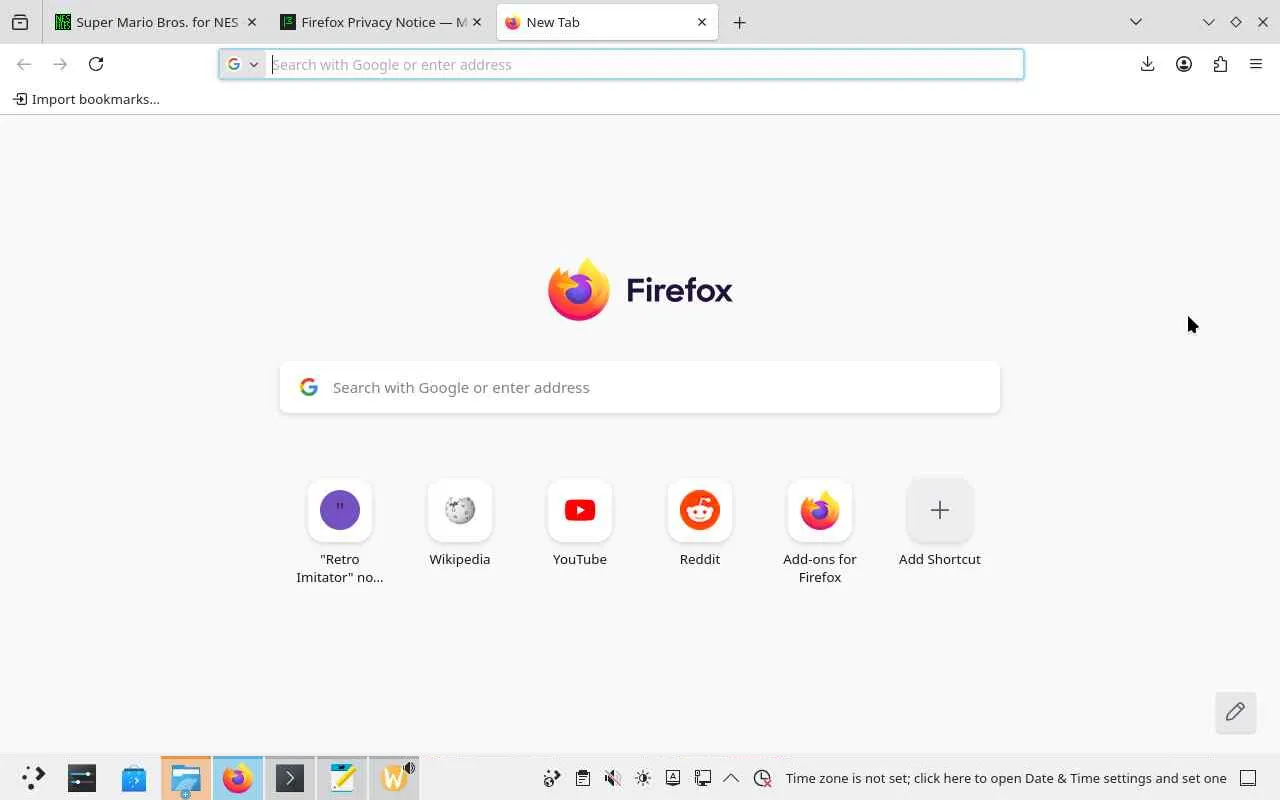
Task: Select the New Tab tab
Action: (x=607, y=22)
